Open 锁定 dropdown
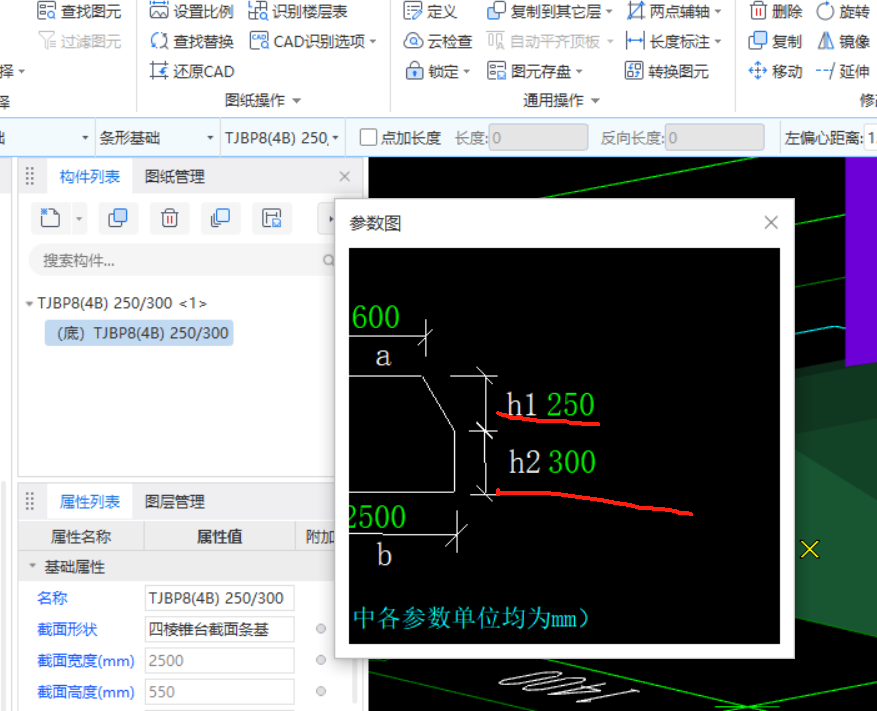Viewport: 877px width, 711px height. coord(466,72)
